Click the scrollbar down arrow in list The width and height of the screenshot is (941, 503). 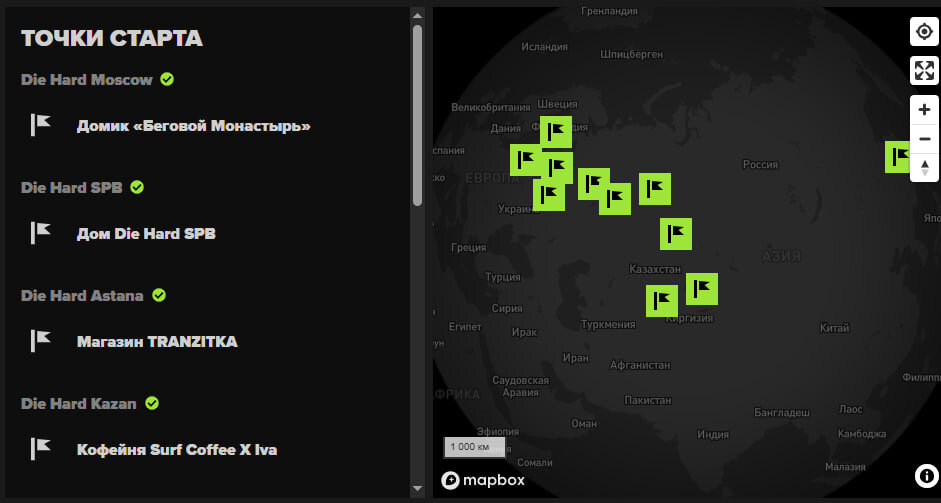(x=417, y=488)
